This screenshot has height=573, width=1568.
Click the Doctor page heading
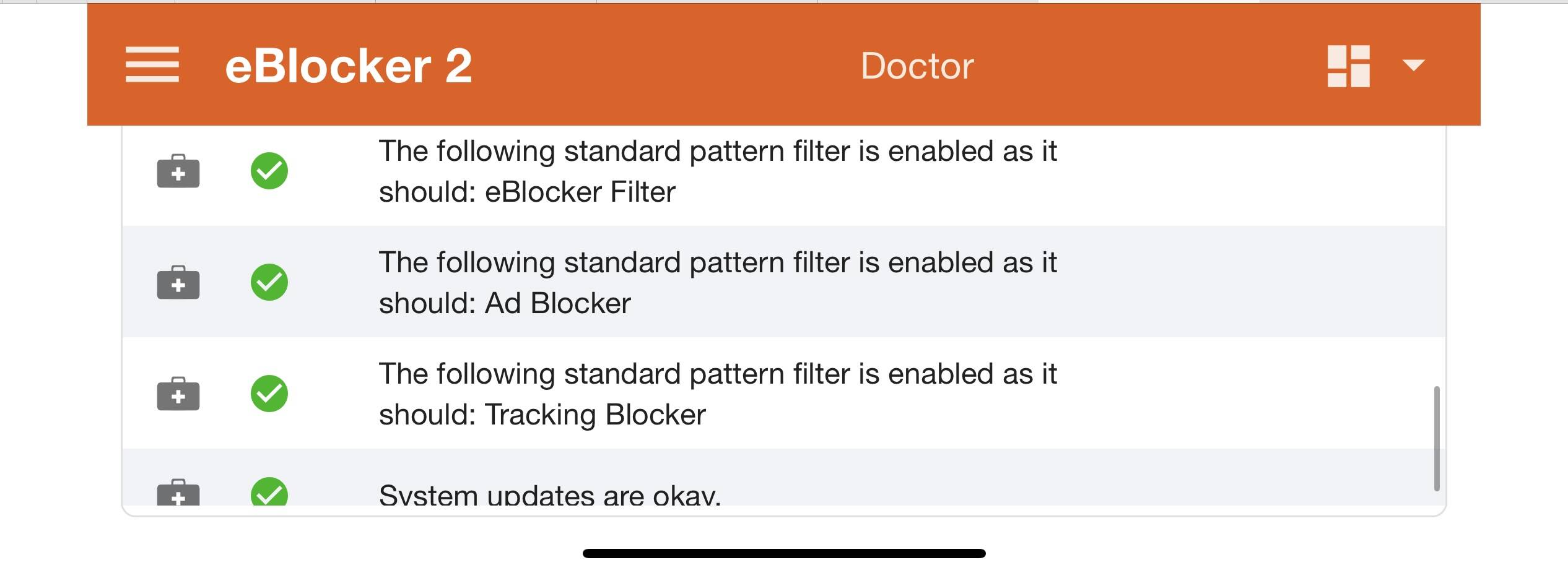(917, 66)
